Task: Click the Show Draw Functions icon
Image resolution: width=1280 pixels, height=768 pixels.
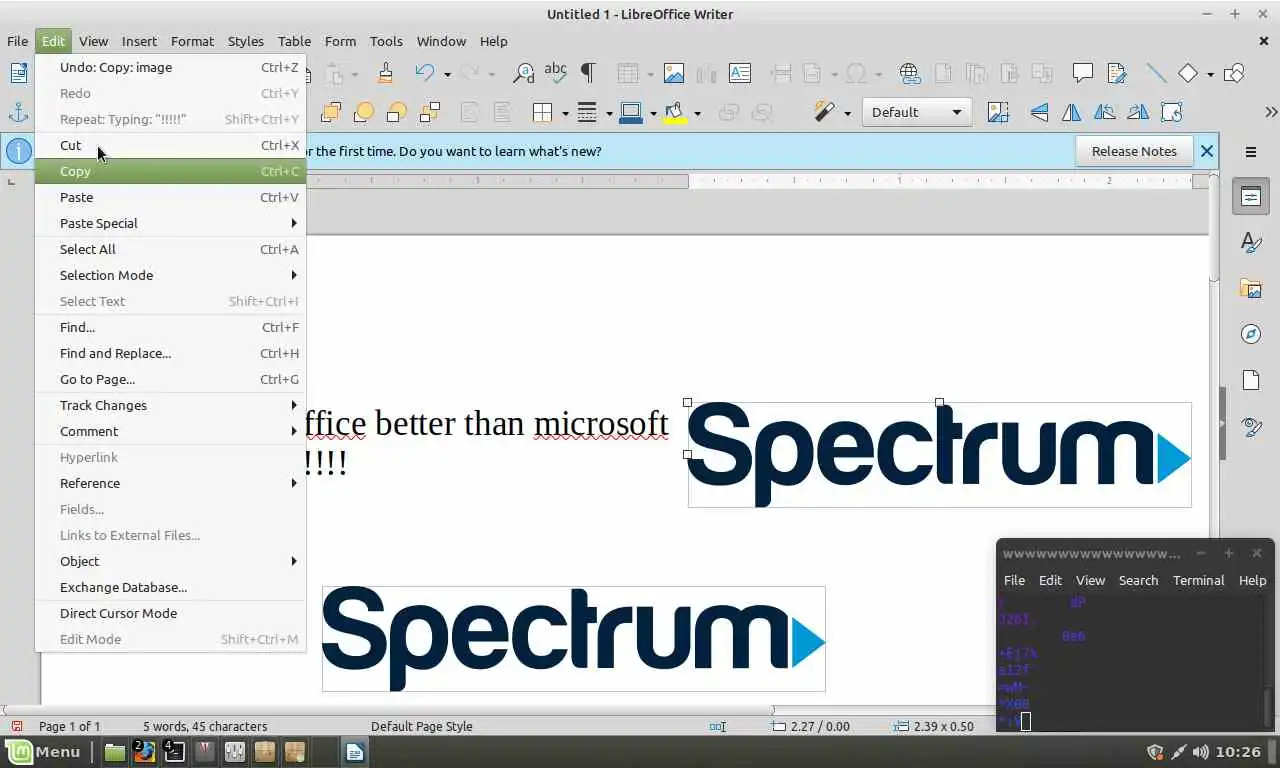Action: 1235,73
